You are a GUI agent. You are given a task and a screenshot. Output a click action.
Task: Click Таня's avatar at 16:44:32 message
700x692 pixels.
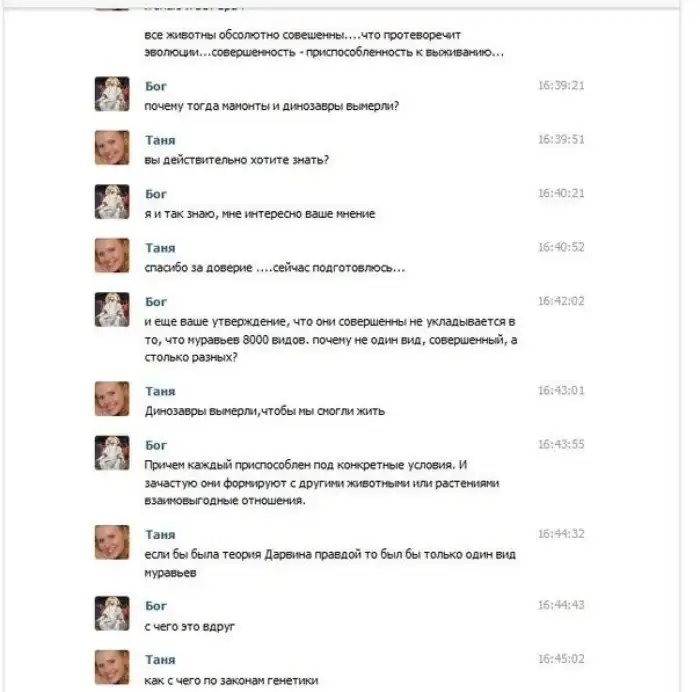click(112, 542)
